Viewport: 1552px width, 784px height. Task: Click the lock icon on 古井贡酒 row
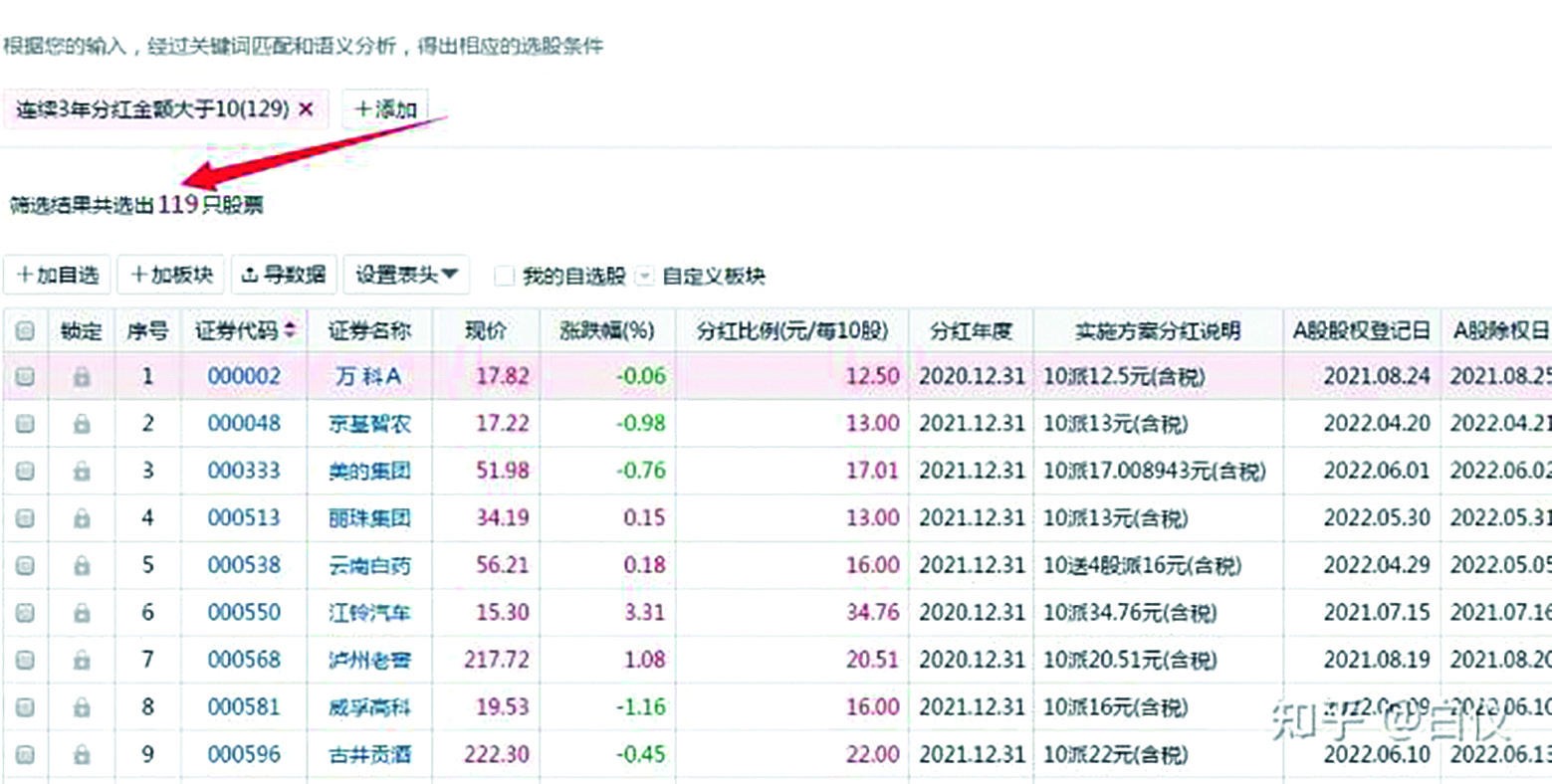[83, 754]
